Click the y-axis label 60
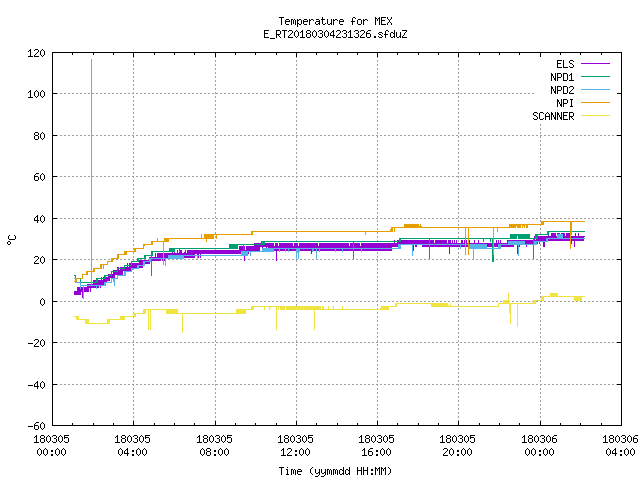640x480 pixels. point(40,177)
